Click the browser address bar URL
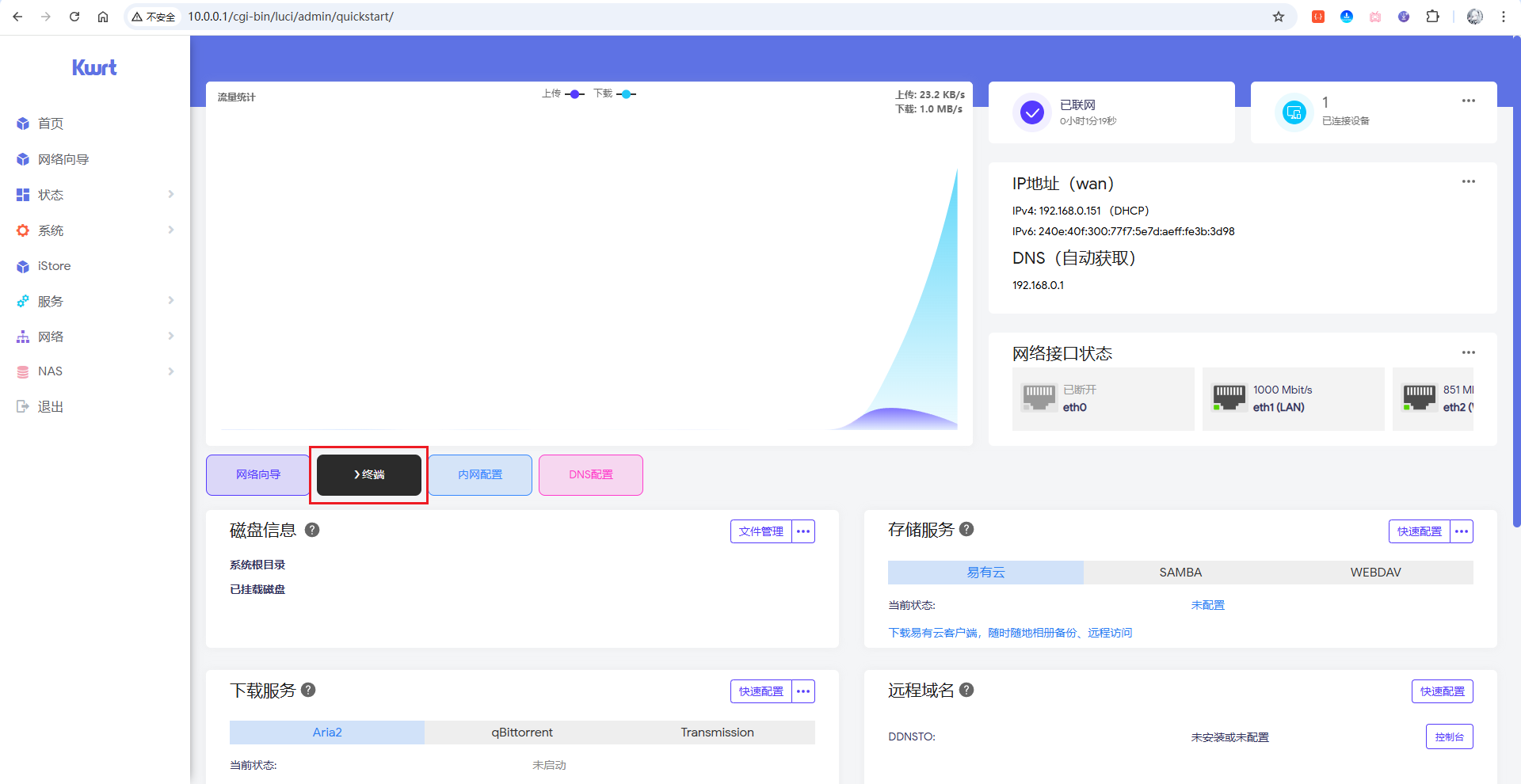The width and height of the screenshot is (1521, 784). pos(291,17)
